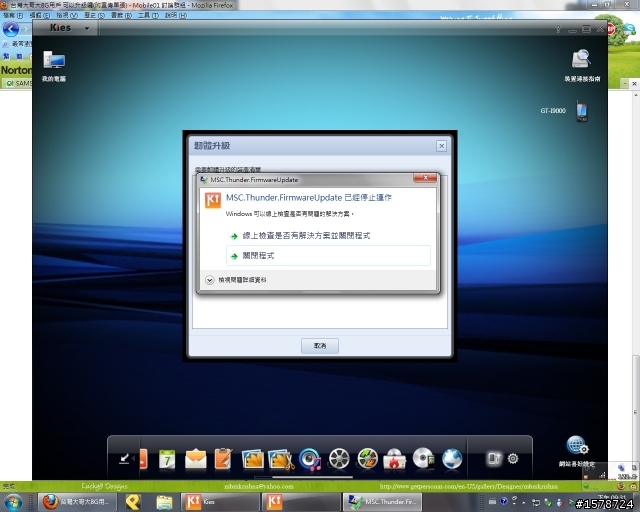
Task: Open the disc burner flame icon
Action: 394,459
